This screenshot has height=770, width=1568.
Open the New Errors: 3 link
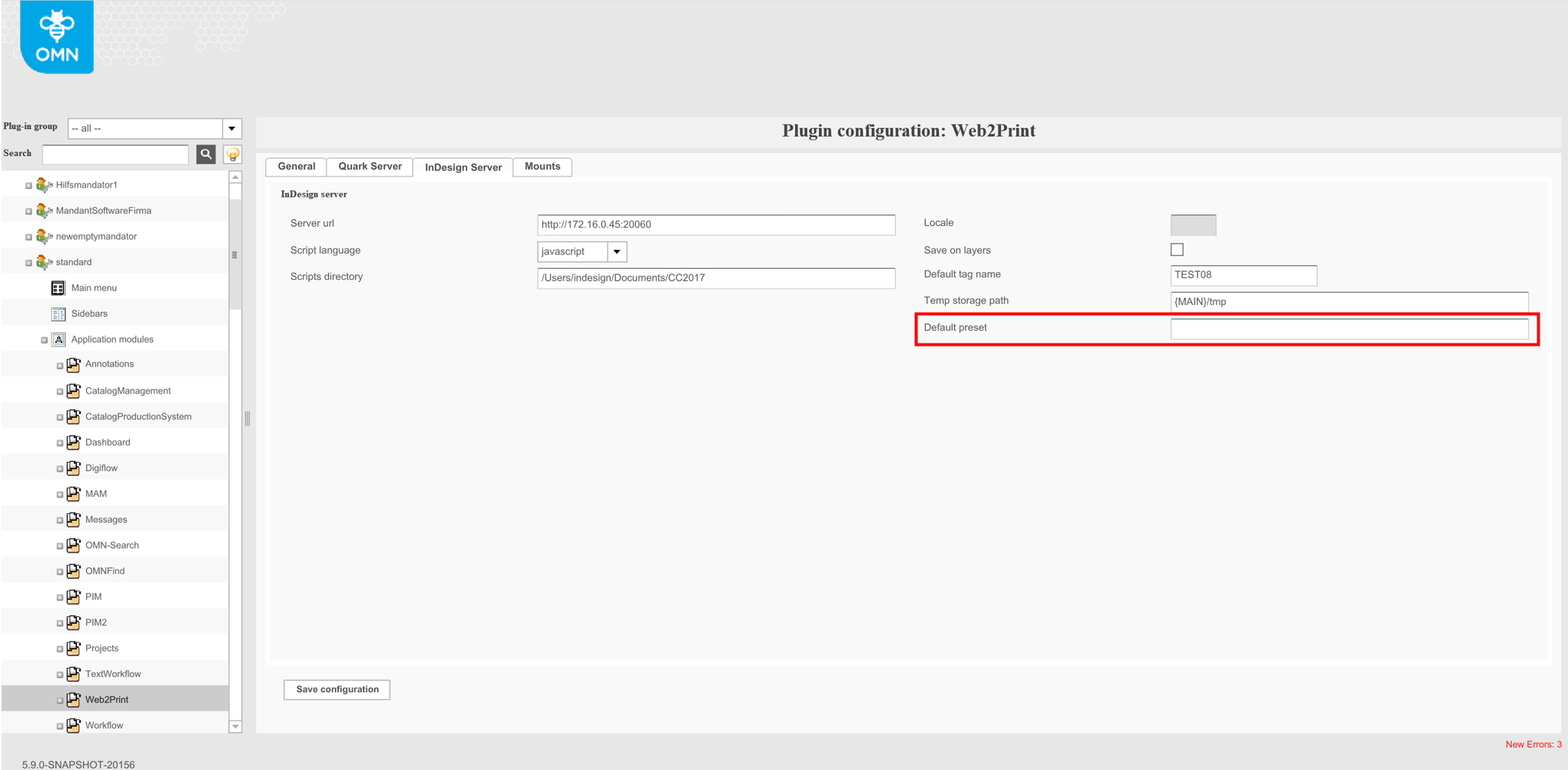click(x=1533, y=744)
